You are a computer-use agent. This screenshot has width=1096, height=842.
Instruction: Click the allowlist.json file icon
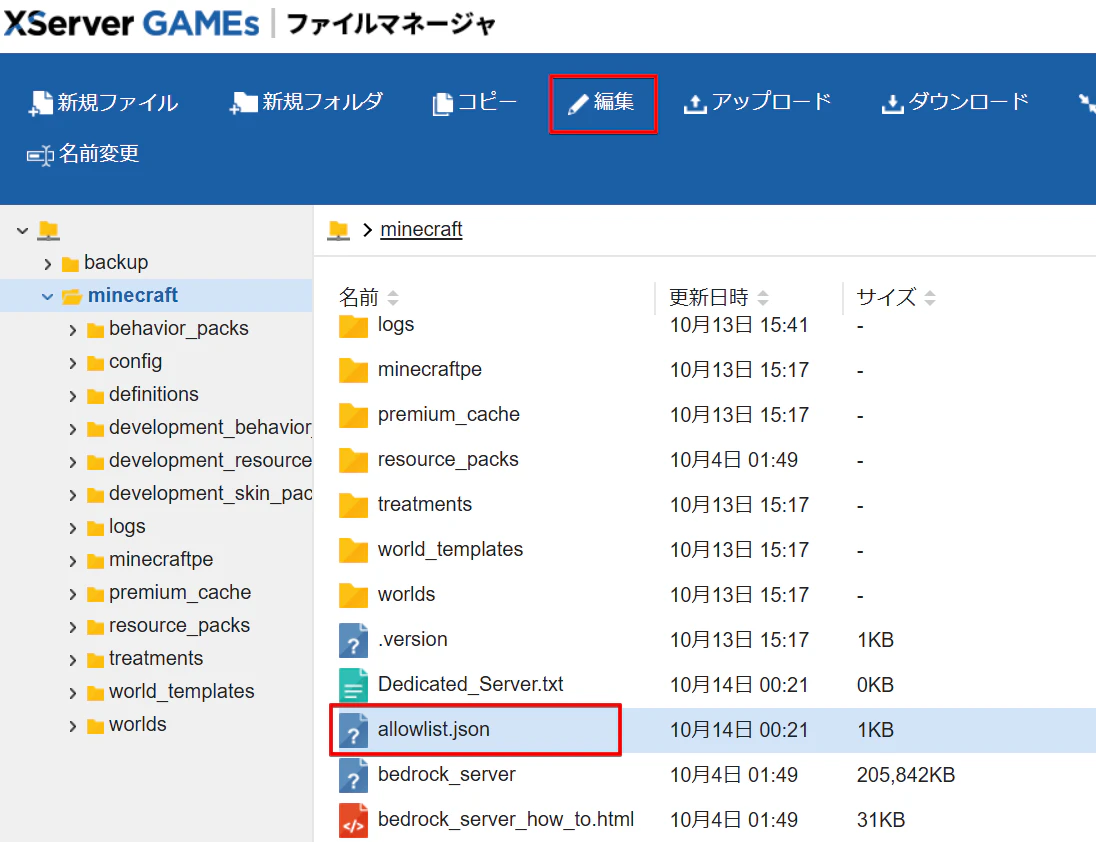354,730
